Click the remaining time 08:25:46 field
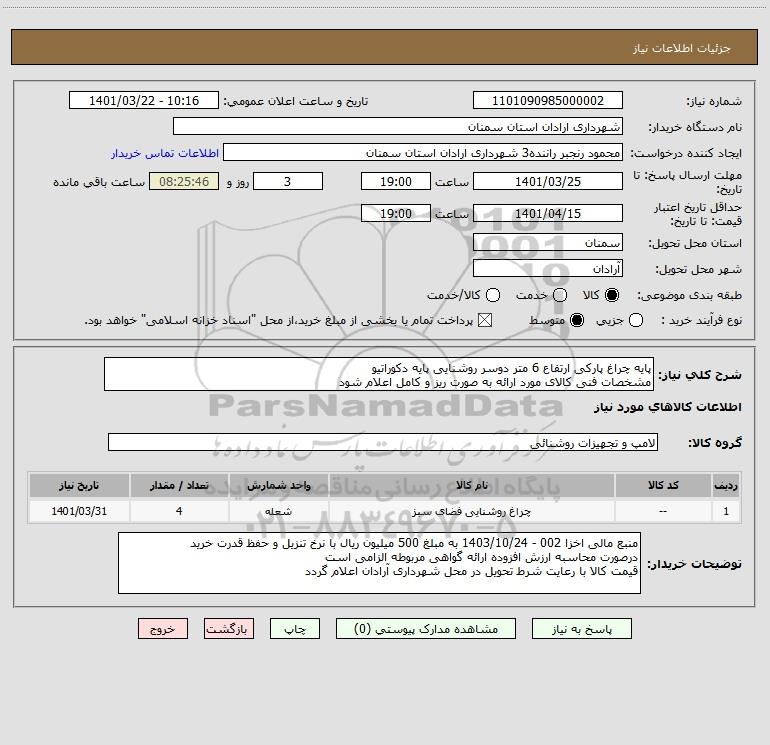This screenshot has width=770, height=745. point(184,181)
